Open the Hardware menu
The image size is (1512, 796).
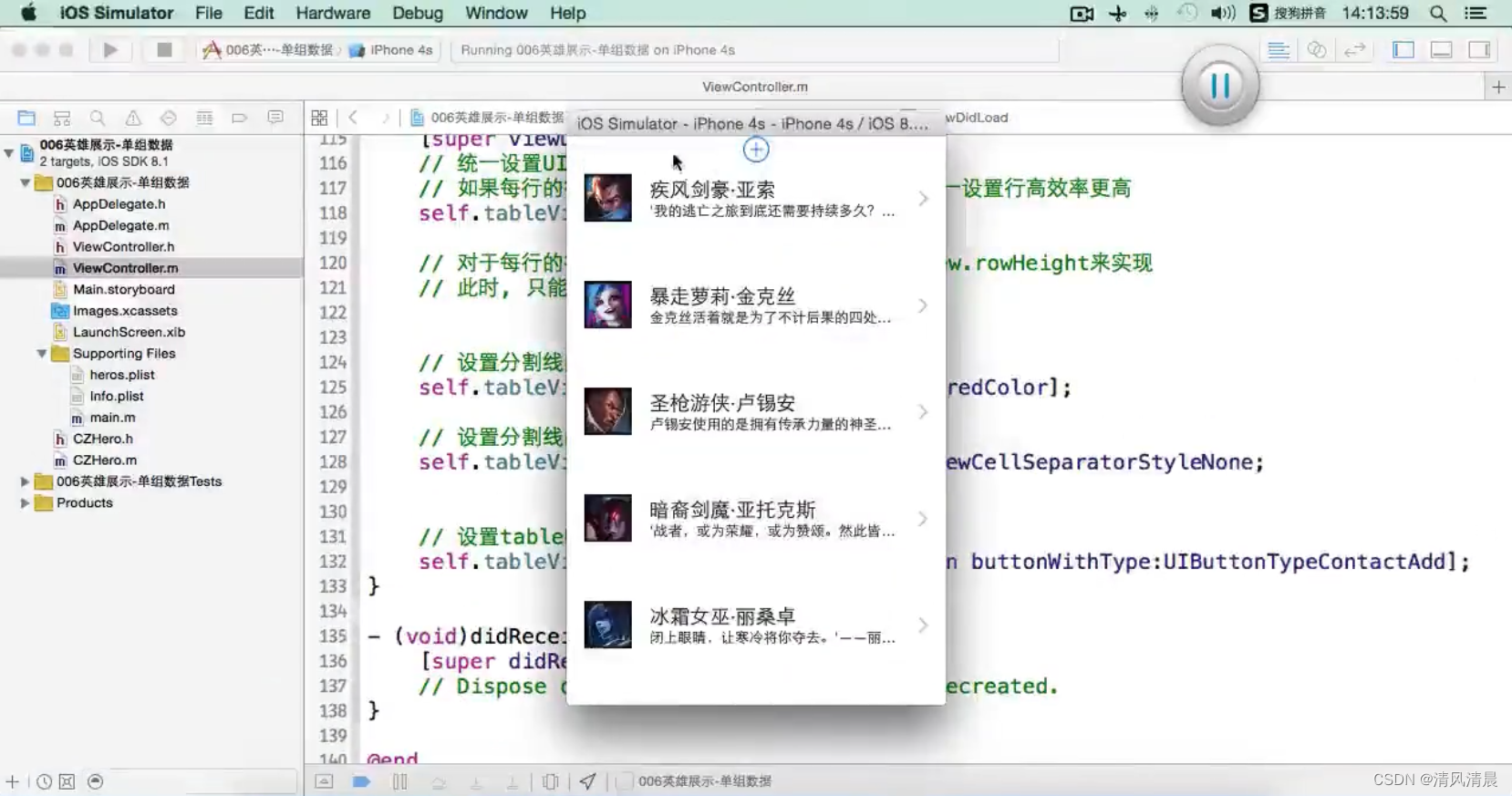tap(333, 14)
